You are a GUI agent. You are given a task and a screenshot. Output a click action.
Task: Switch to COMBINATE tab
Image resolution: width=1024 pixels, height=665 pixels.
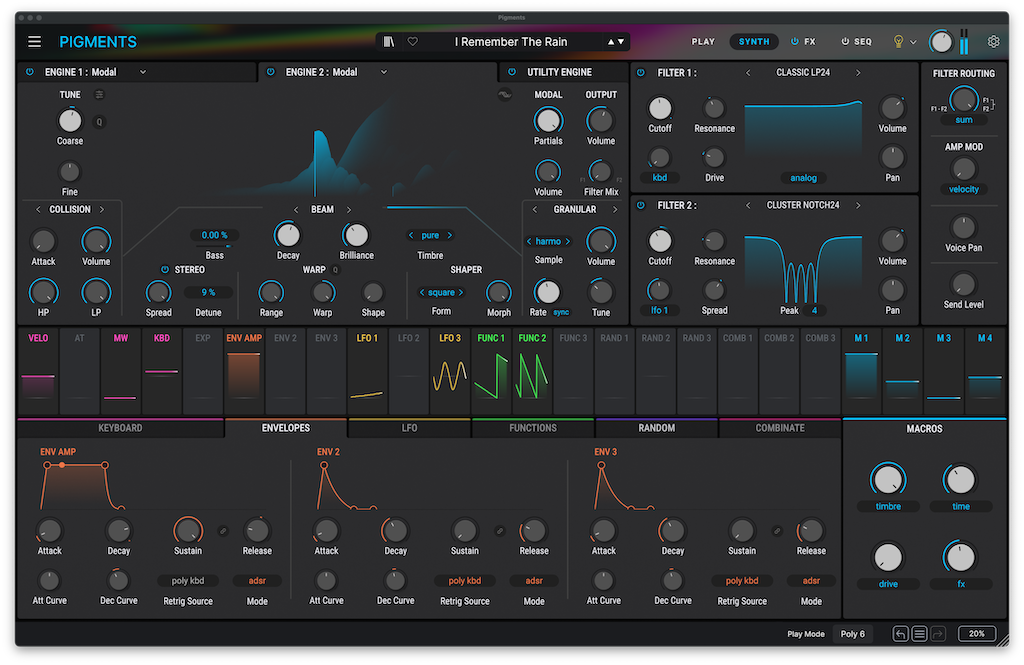[x=780, y=428]
